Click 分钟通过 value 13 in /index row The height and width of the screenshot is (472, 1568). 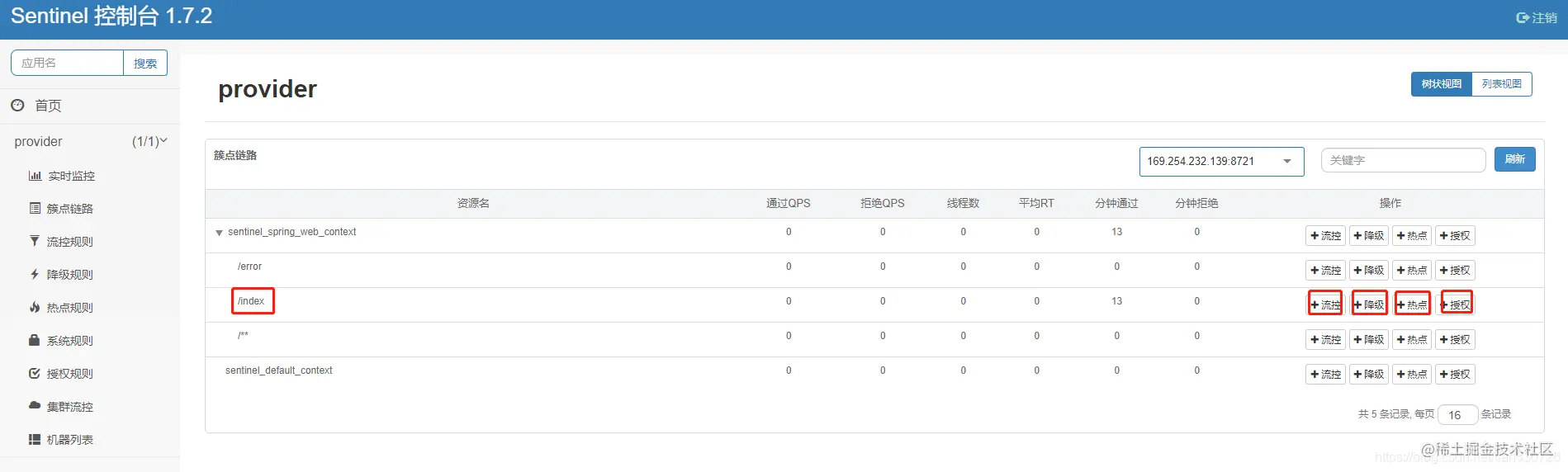[x=1116, y=301]
